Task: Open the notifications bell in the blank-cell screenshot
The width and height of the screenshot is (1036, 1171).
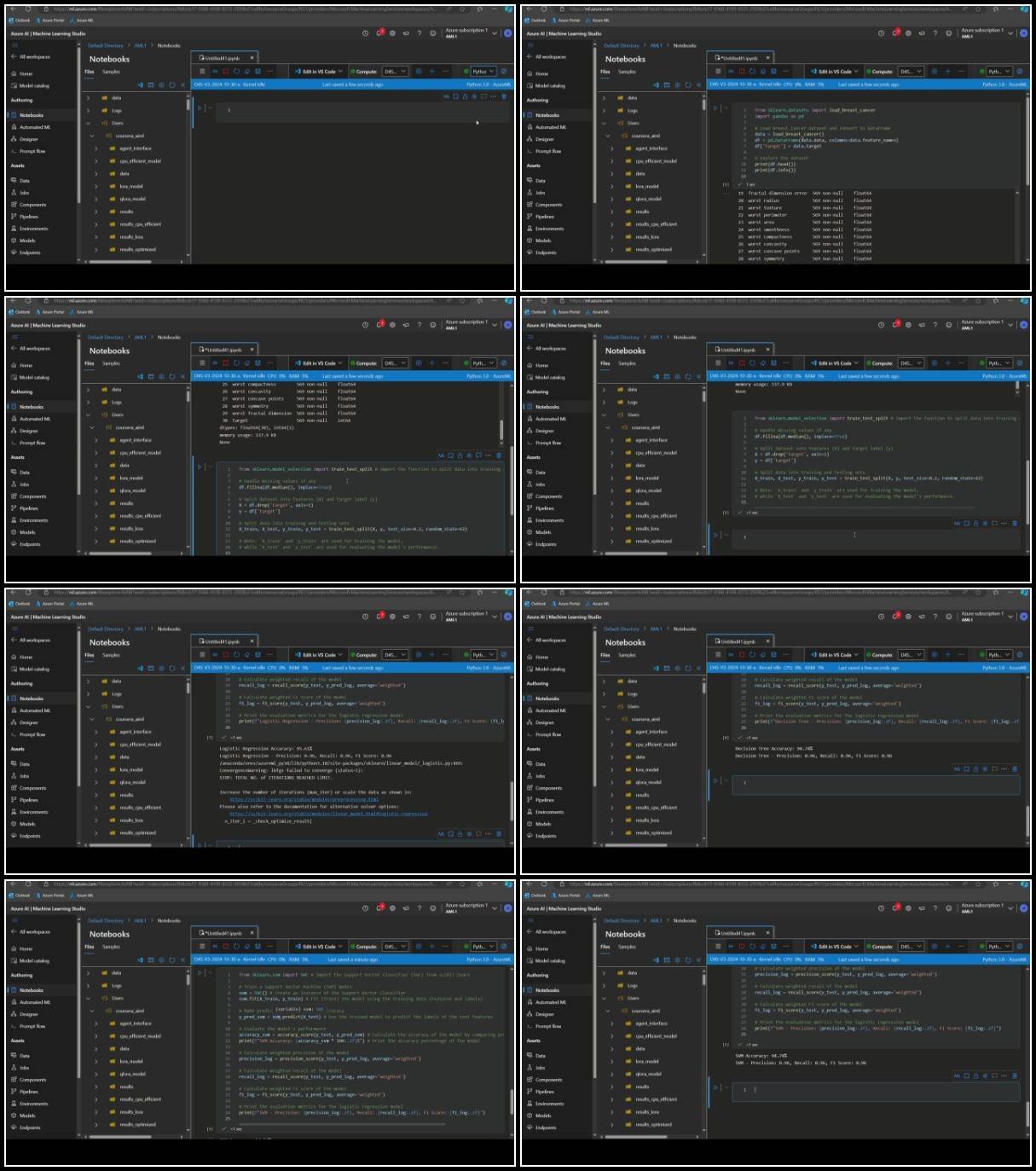Action: point(379,33)
